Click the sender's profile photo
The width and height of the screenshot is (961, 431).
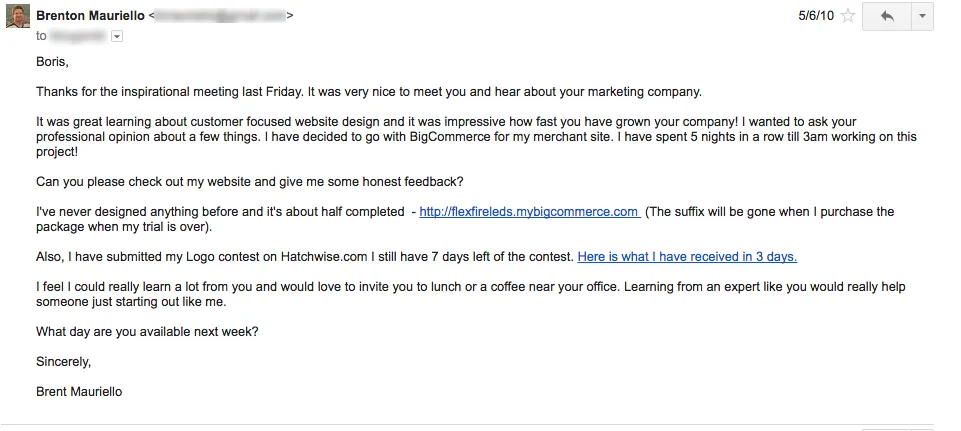[18, 16]
